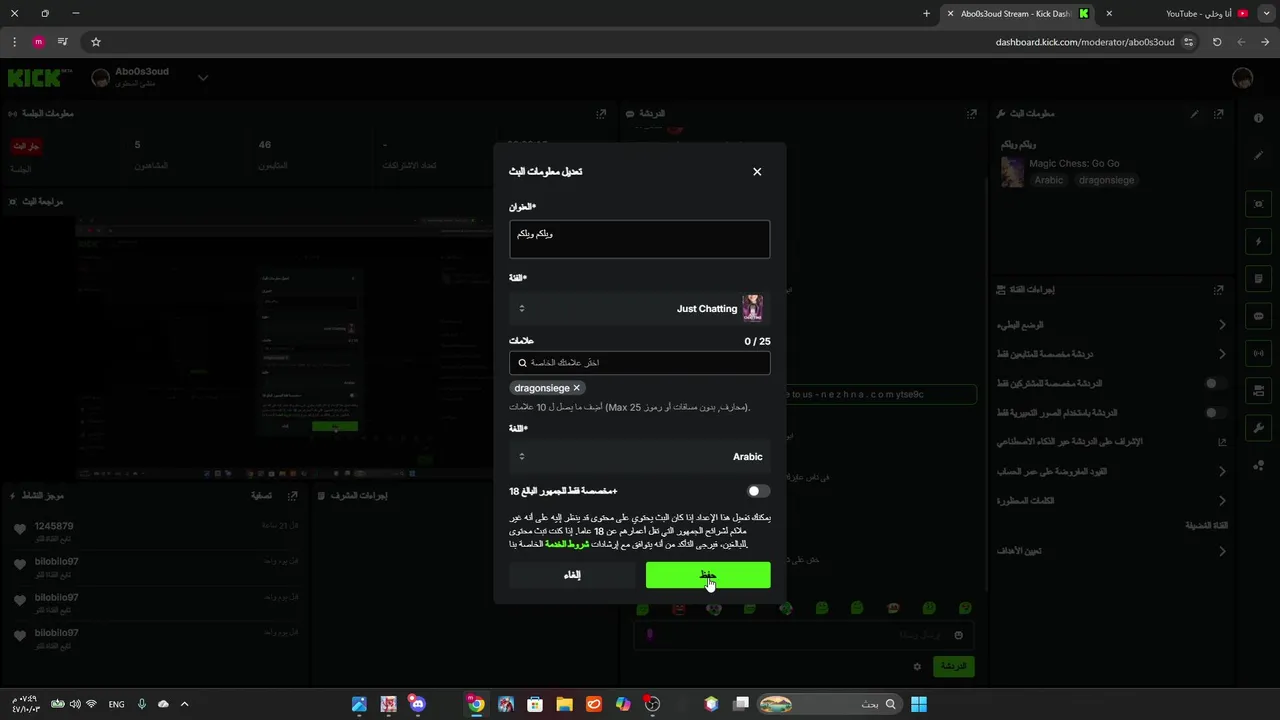The image size is (1280, 720).
Task: Open the user avatar menu top right
Action: [1242, 78]
